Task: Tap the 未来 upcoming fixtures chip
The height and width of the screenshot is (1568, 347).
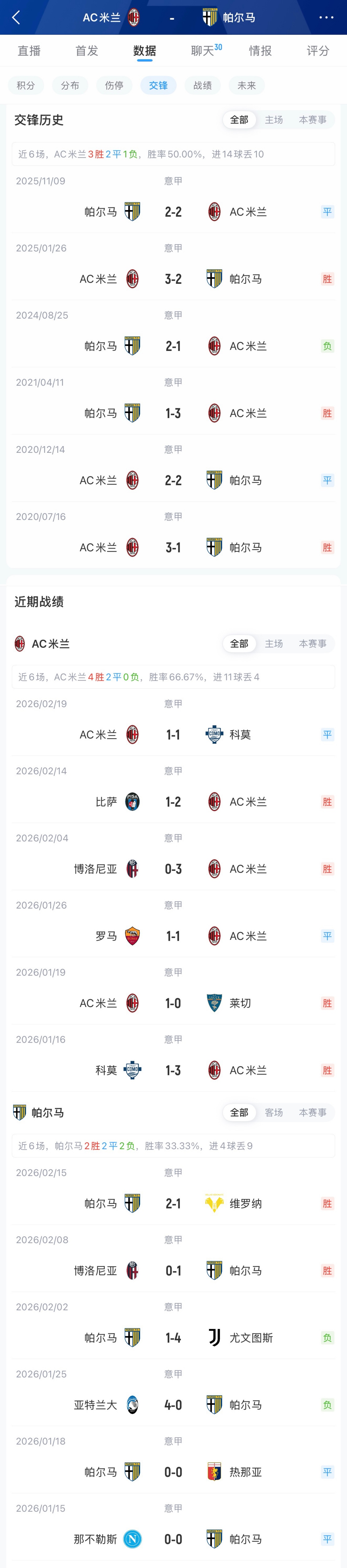Action: click(247, 85)
